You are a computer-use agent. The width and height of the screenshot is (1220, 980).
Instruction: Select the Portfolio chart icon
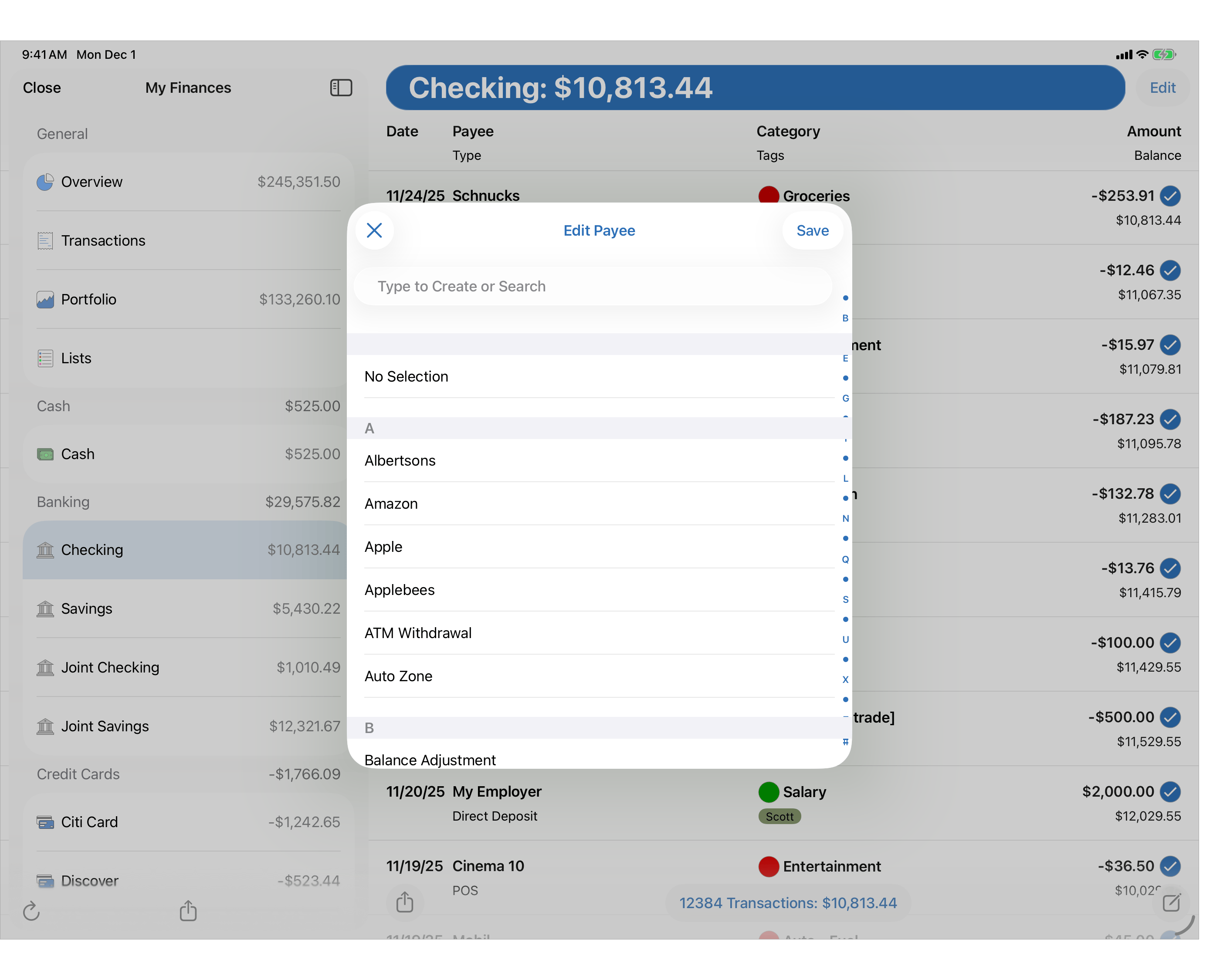coord(45,300)
